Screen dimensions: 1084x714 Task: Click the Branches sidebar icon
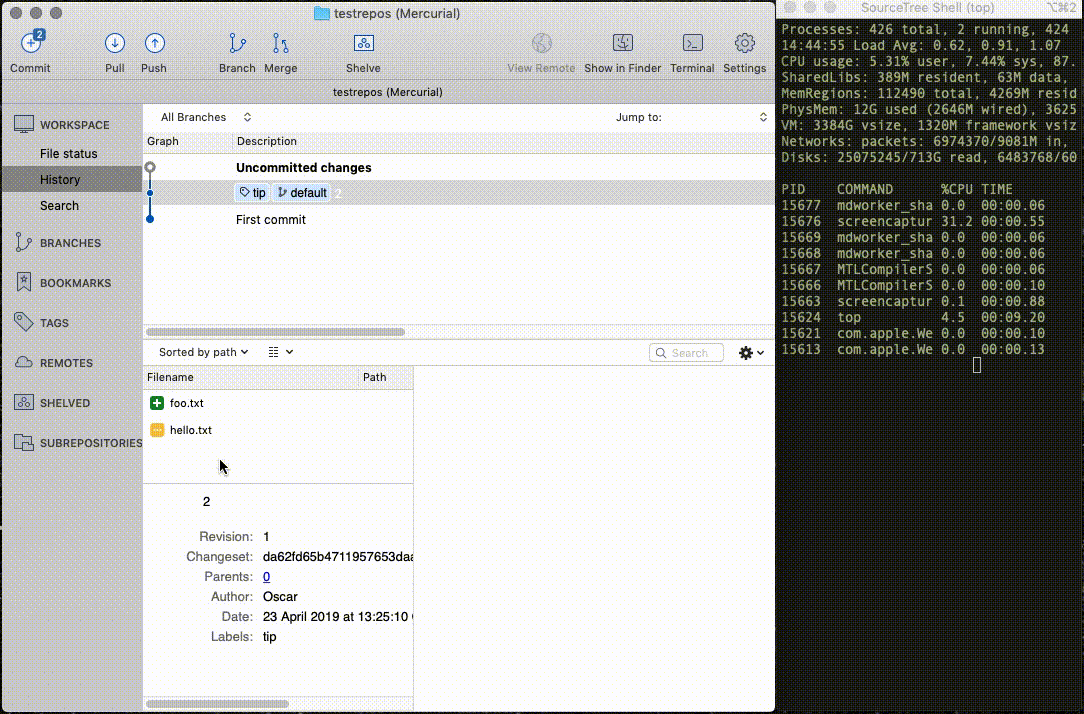tap(24, 242)
